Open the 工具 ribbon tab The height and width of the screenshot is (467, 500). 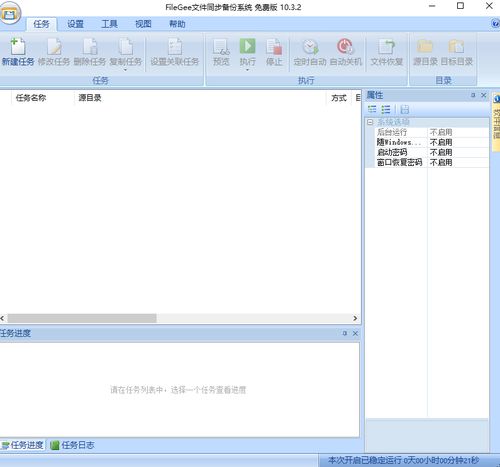click(109, 24)
